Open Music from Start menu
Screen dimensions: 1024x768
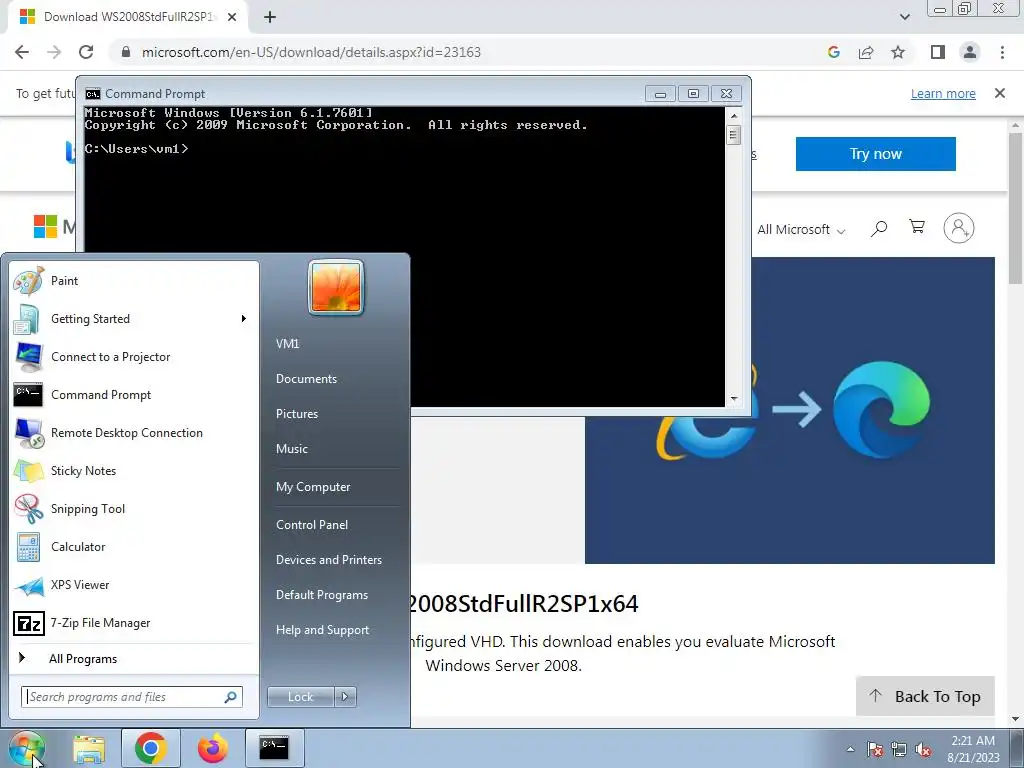click(x=291, y=449)
